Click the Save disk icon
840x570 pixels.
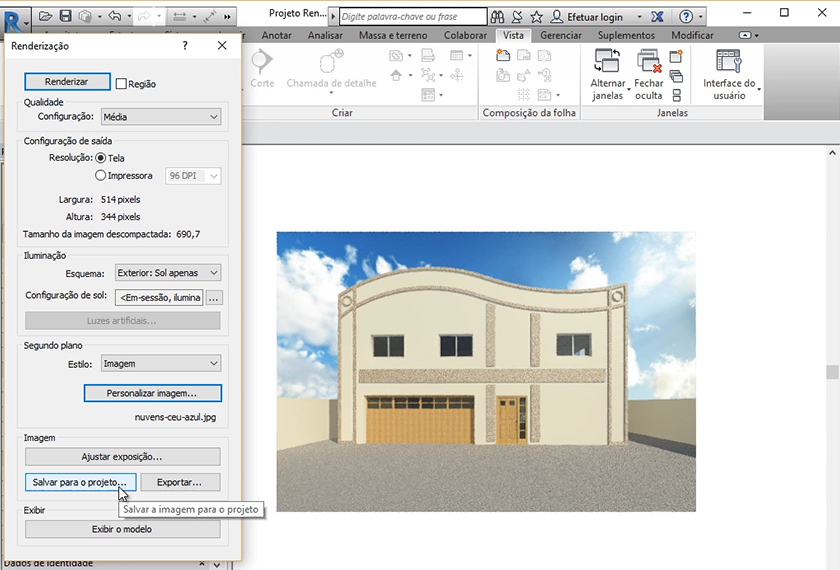coord(65,16)
